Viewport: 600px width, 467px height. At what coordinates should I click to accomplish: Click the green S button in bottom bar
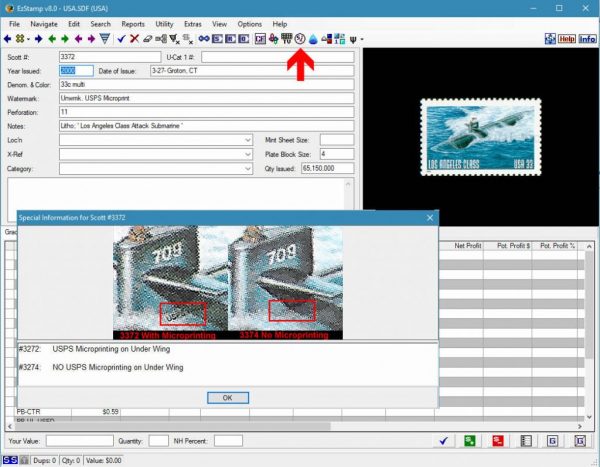[469, 440]
